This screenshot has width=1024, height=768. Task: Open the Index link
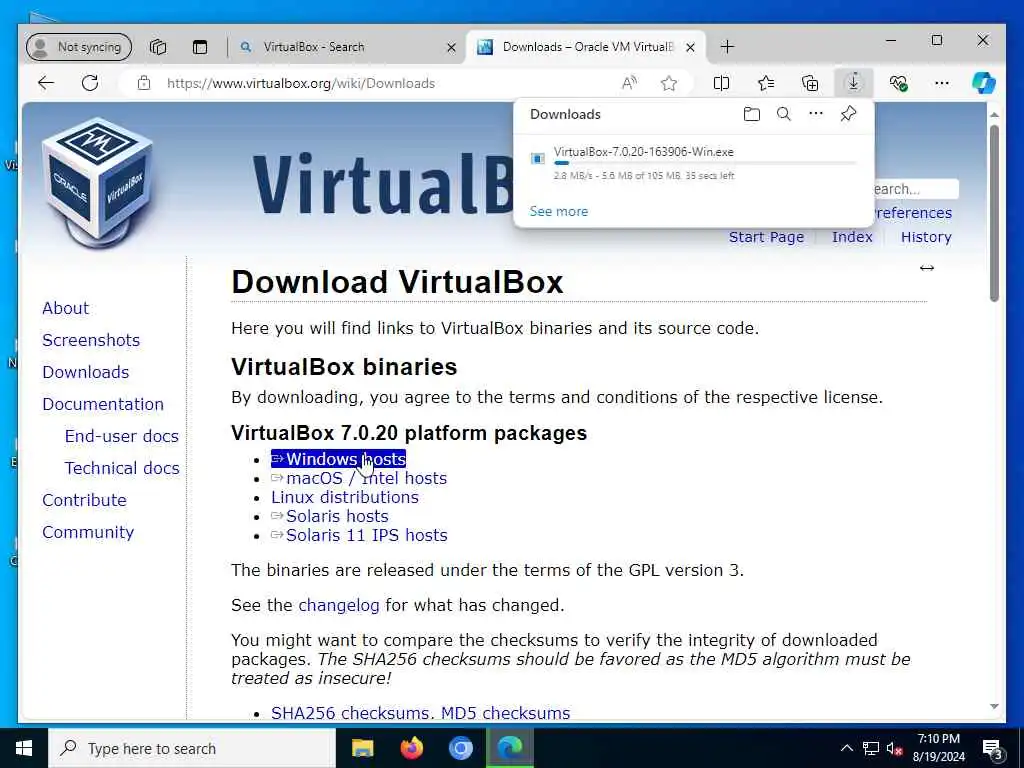point(852,237)
